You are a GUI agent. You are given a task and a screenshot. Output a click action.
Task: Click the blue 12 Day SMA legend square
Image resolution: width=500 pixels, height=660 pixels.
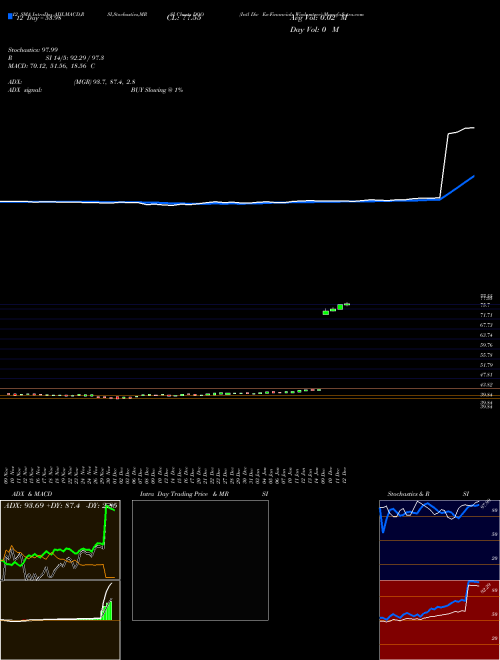pos(10,17)
